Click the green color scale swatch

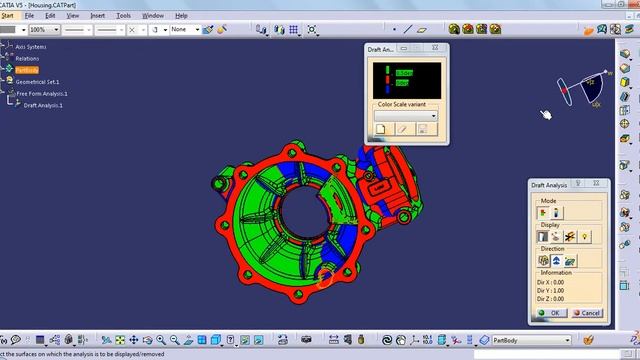(x=387, y=70)
